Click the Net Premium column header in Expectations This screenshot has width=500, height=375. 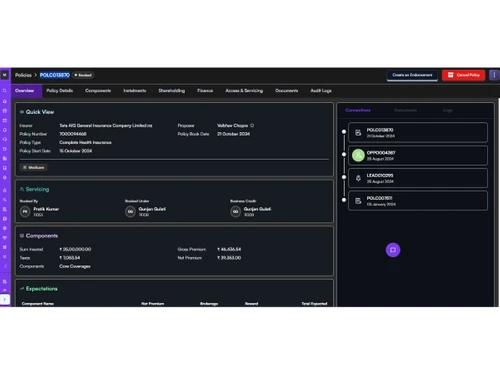153,304
